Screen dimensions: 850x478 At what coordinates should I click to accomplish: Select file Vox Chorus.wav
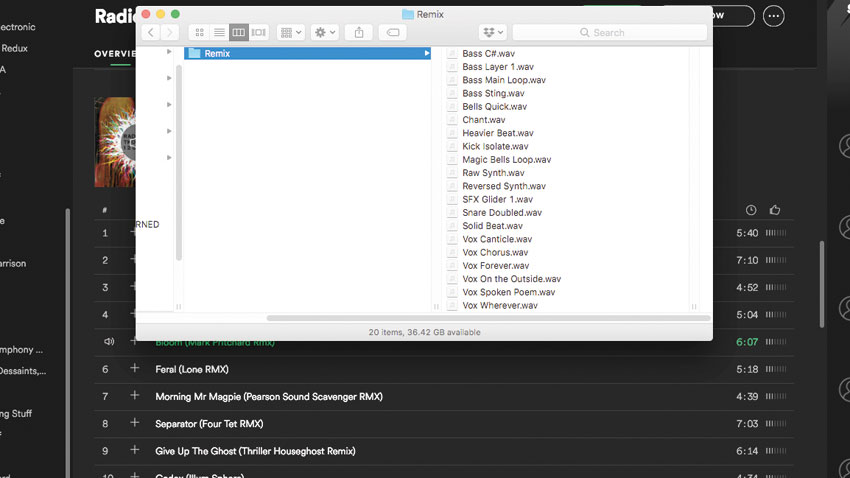point(495,253)
